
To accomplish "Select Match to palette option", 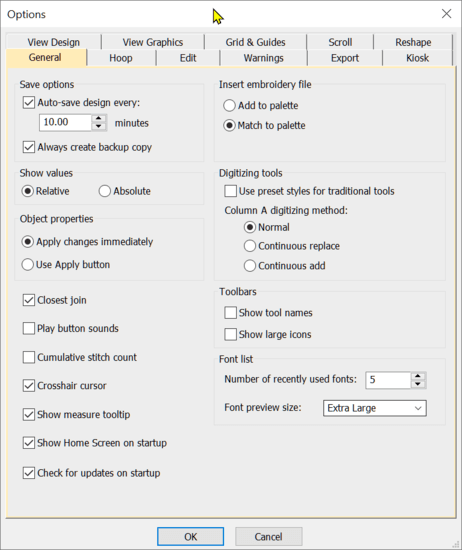I will [x=229, y=126].
